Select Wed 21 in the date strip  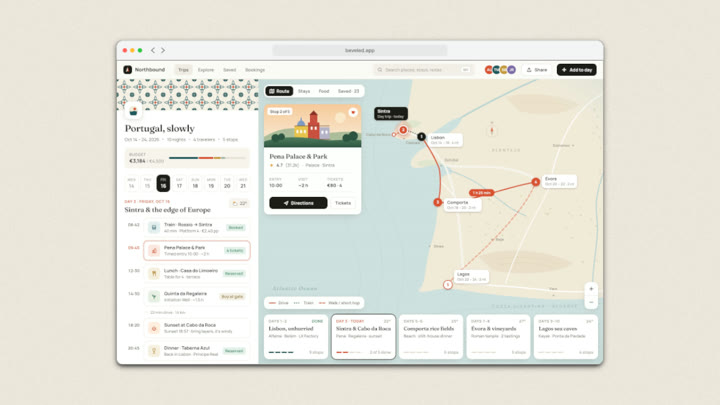click(x=243, y=183)
